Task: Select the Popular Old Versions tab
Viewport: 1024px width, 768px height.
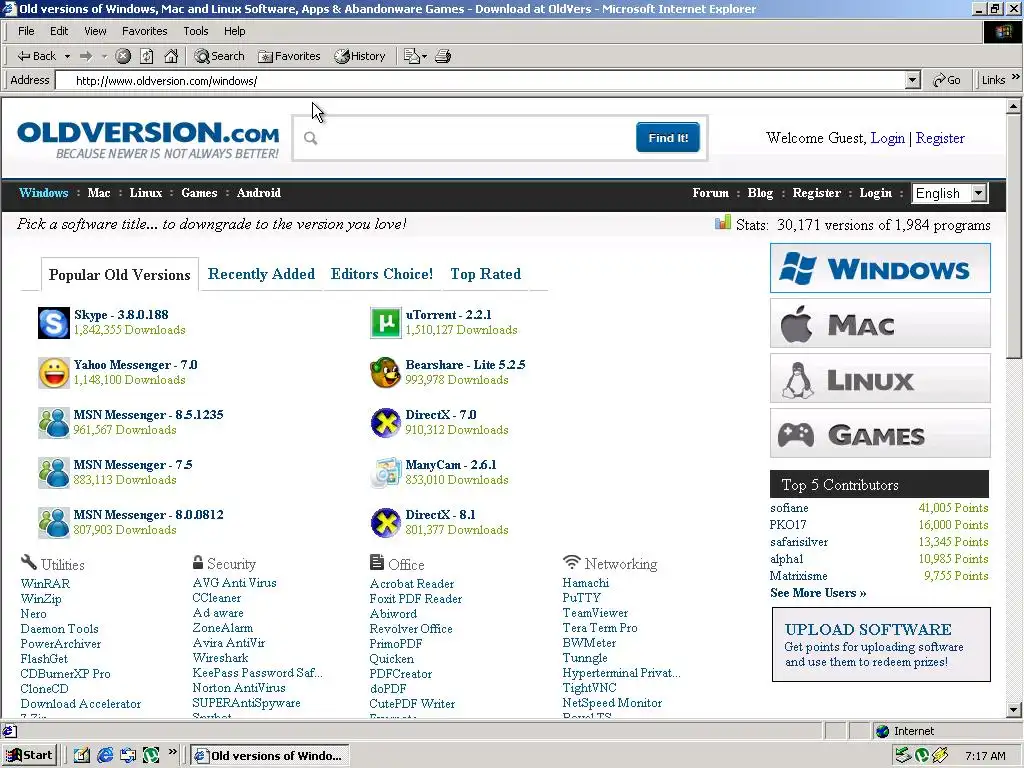Action: [x=120, y=274]
